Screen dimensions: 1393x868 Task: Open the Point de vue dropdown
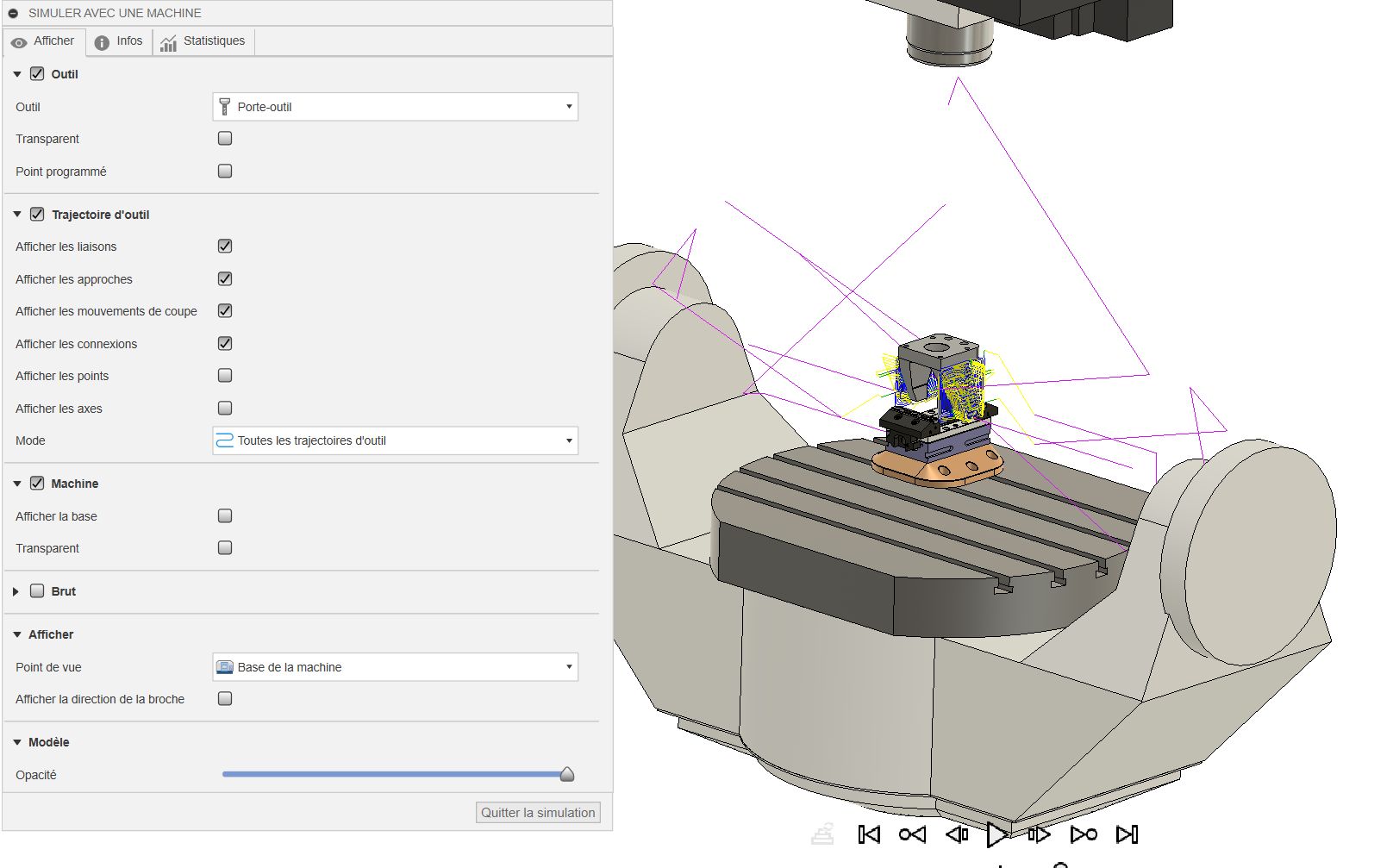click(395, 667)
